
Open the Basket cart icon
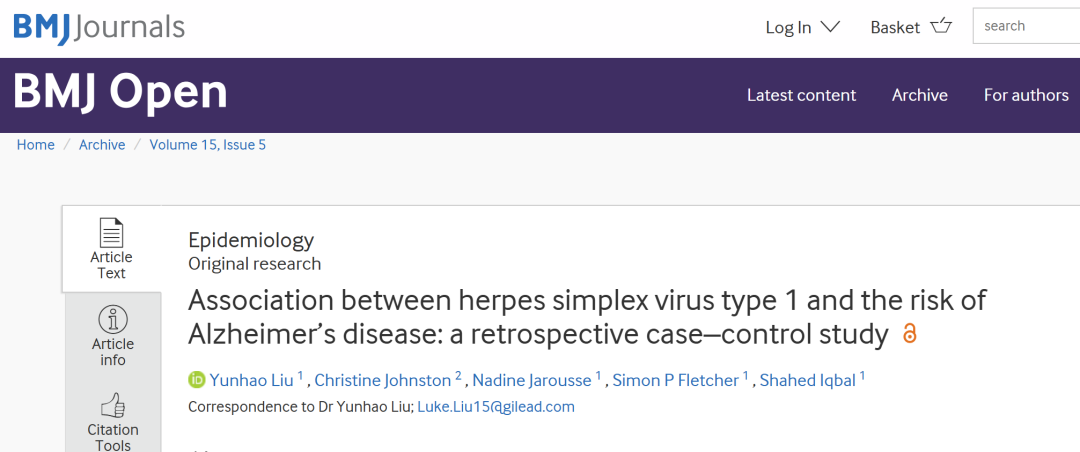coord(941,27)
